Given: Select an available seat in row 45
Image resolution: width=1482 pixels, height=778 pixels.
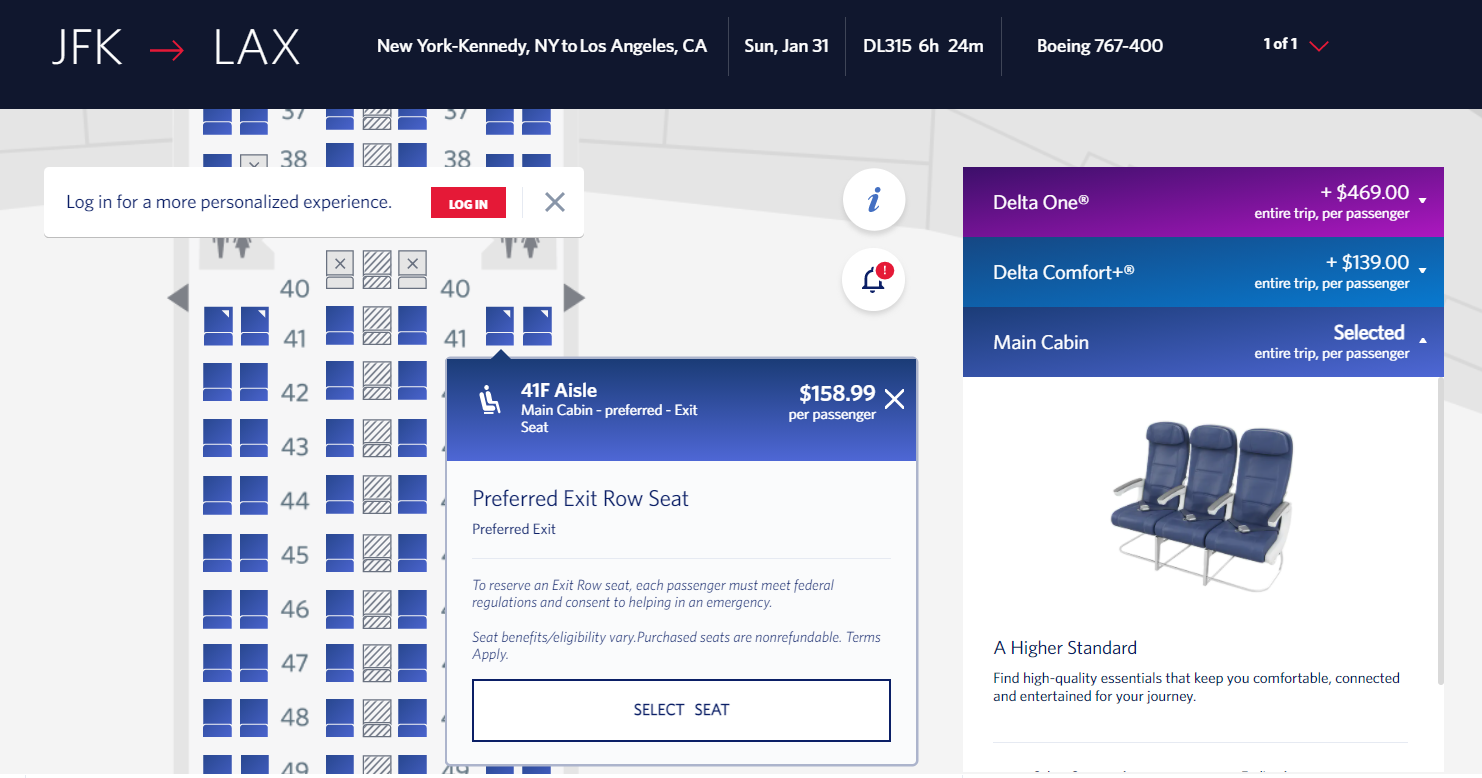Looking at the screenshot, I should [217, 552].
